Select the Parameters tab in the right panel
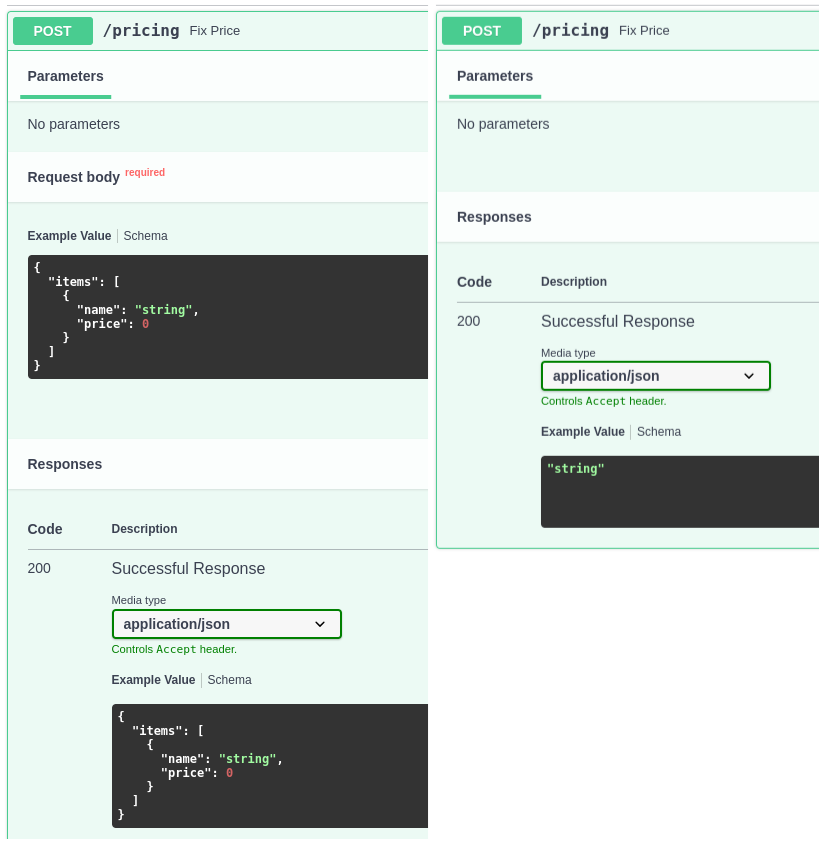Viewport: 821px width, 841px height. (495, 77)
